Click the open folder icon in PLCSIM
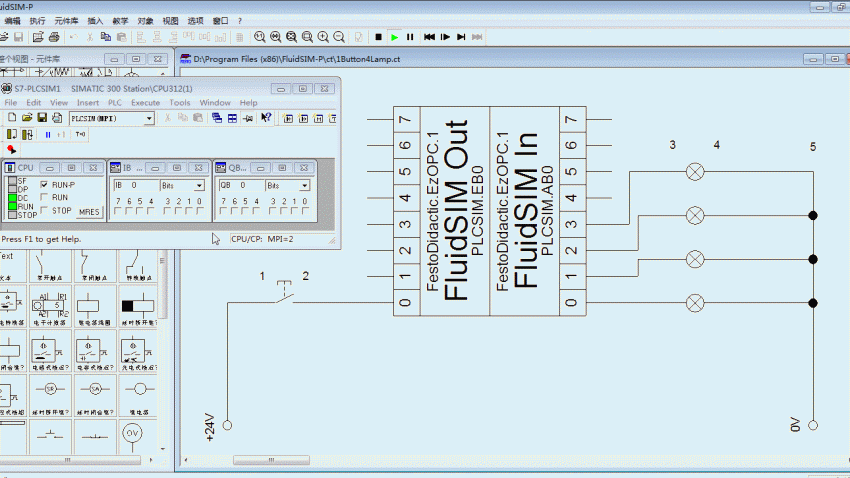The image size is (850, 478). (x=27, y=118)
